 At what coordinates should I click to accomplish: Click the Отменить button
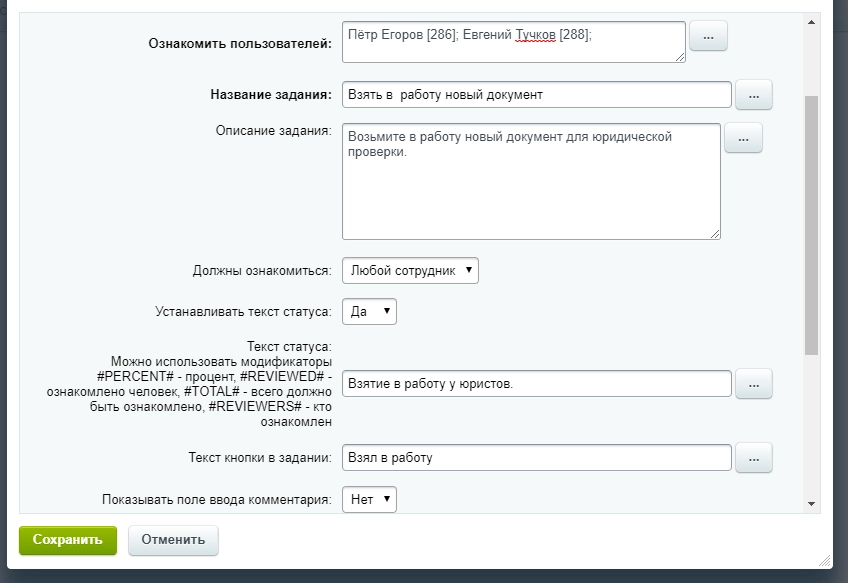(x=173, y=540)
